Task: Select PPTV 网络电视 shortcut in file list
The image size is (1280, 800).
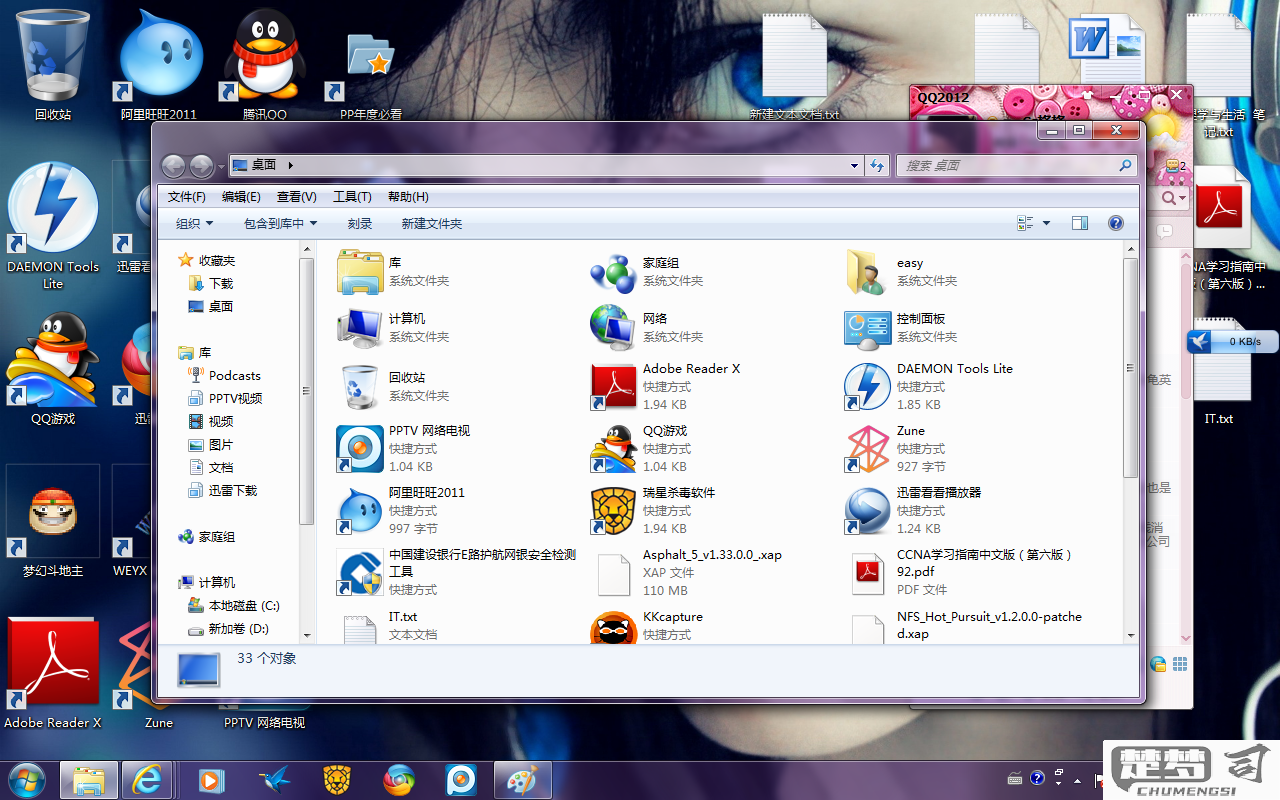Action: 403,449
